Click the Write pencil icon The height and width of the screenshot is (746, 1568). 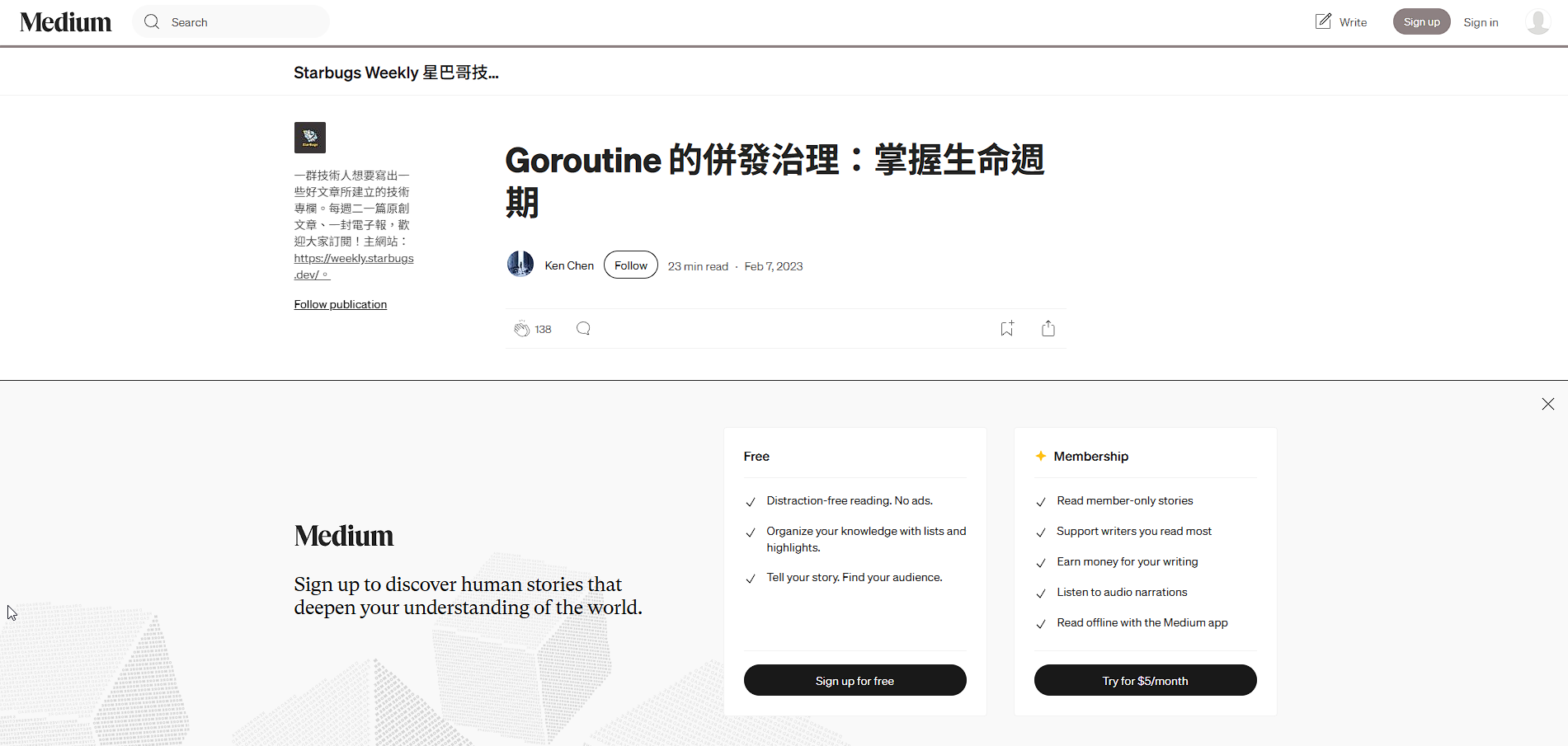(1323, 21)
